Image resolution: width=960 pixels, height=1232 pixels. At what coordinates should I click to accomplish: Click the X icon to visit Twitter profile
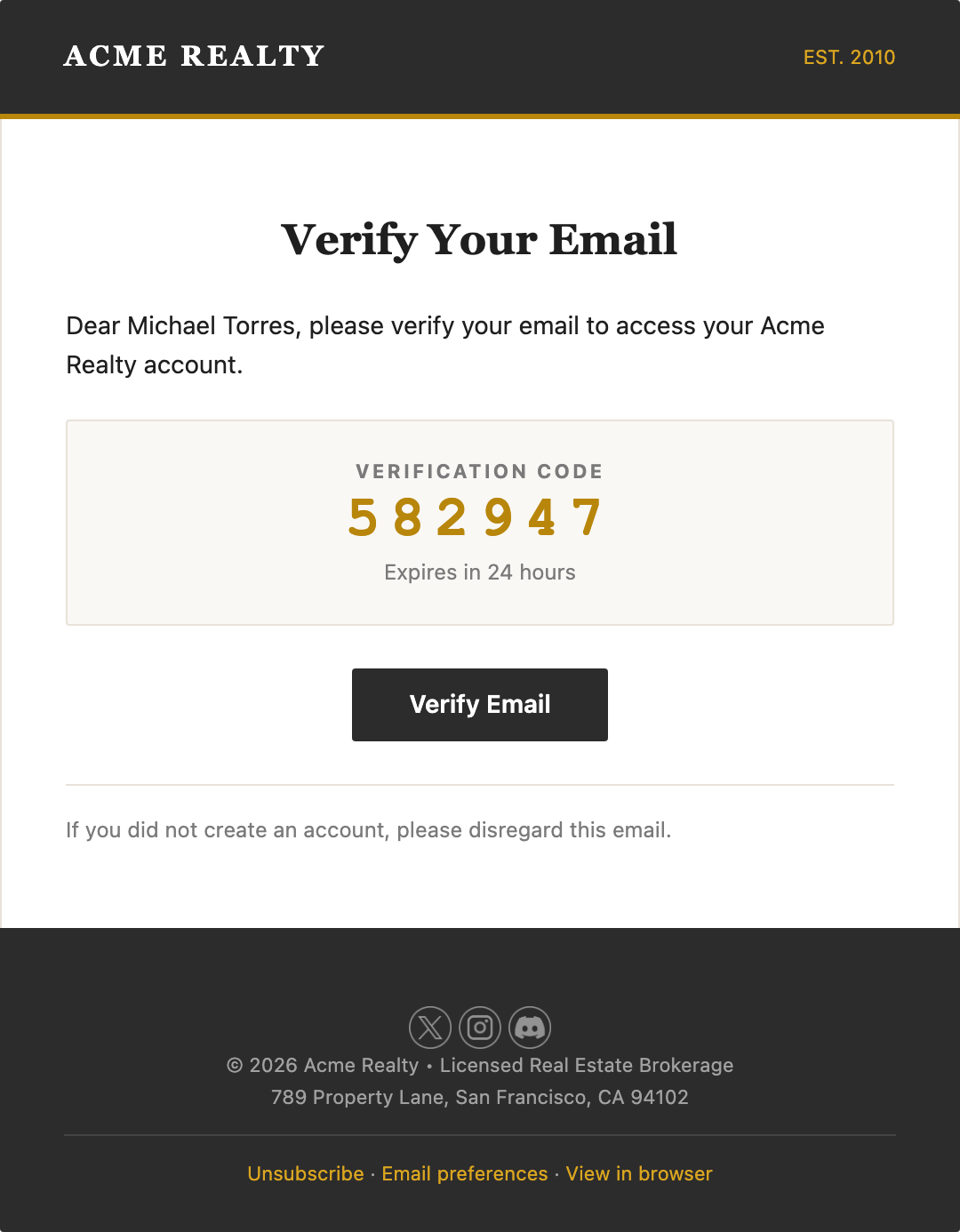(429, 1028)
